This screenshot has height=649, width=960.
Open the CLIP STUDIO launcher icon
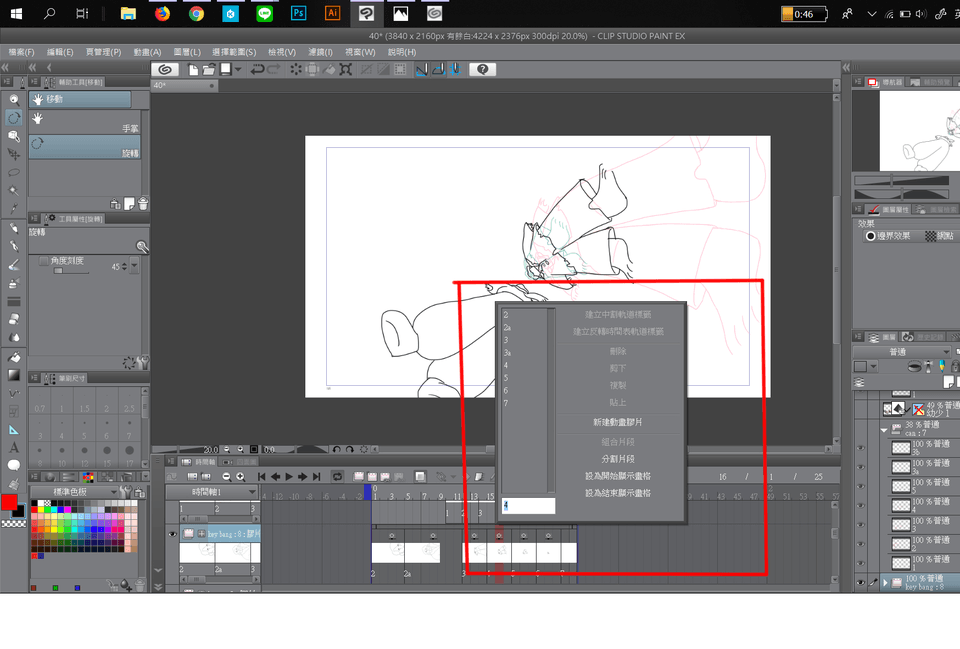[x=166, y=69]
